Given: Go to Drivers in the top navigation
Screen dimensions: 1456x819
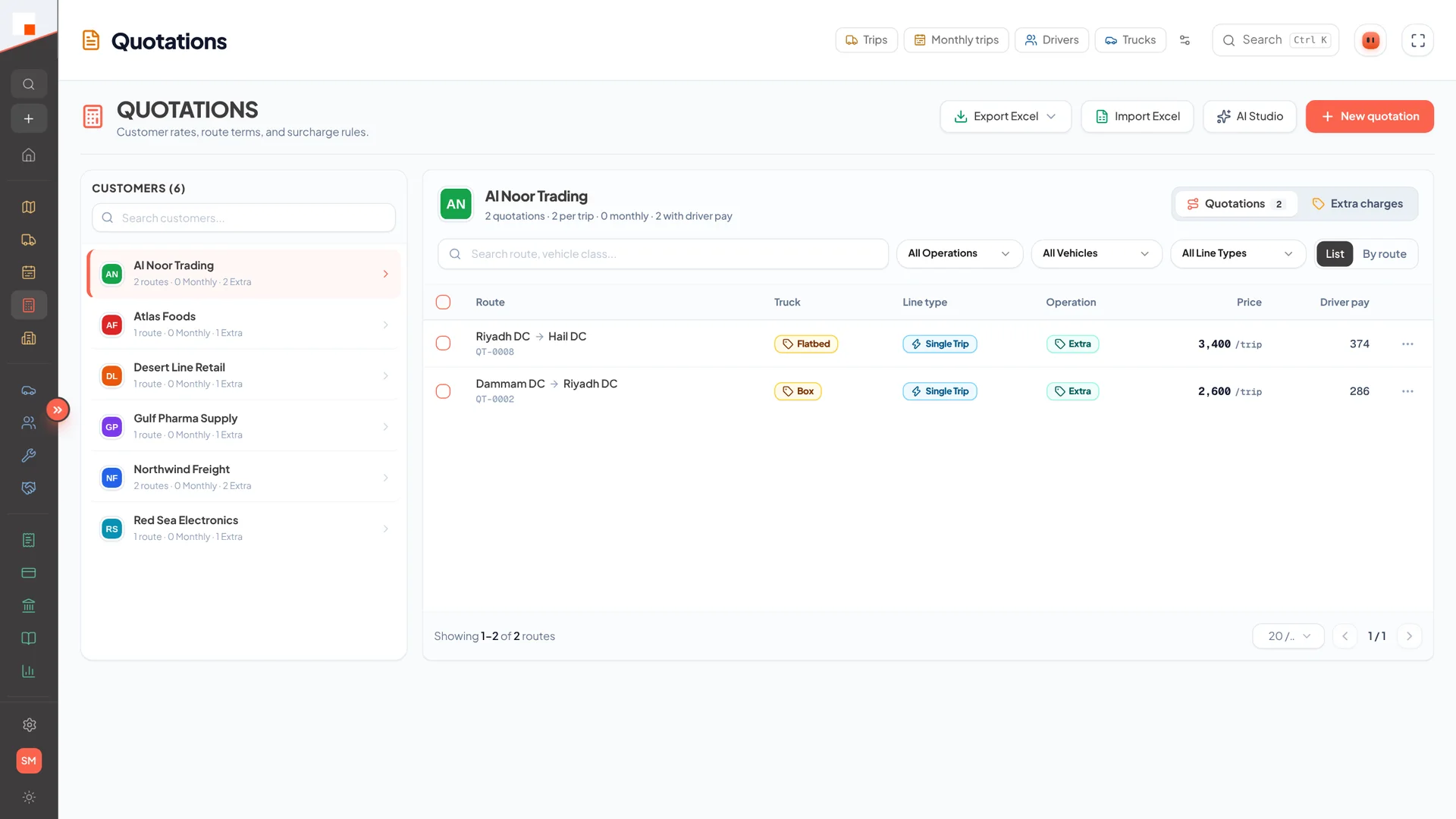Looking at the screenshot, I should coord(1051,40).
